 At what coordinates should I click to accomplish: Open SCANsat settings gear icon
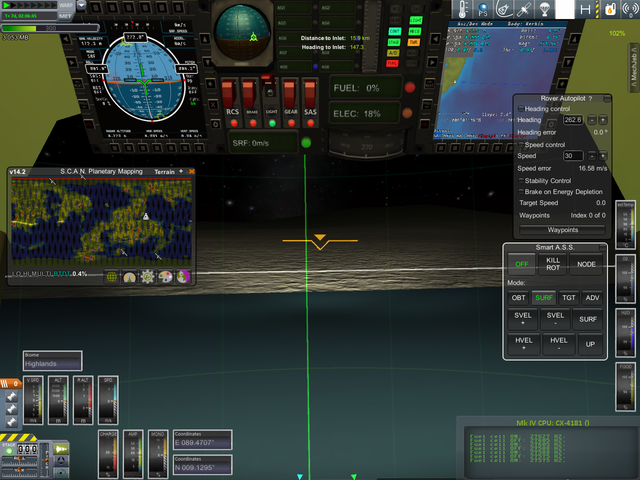click(x=147, y=277)
